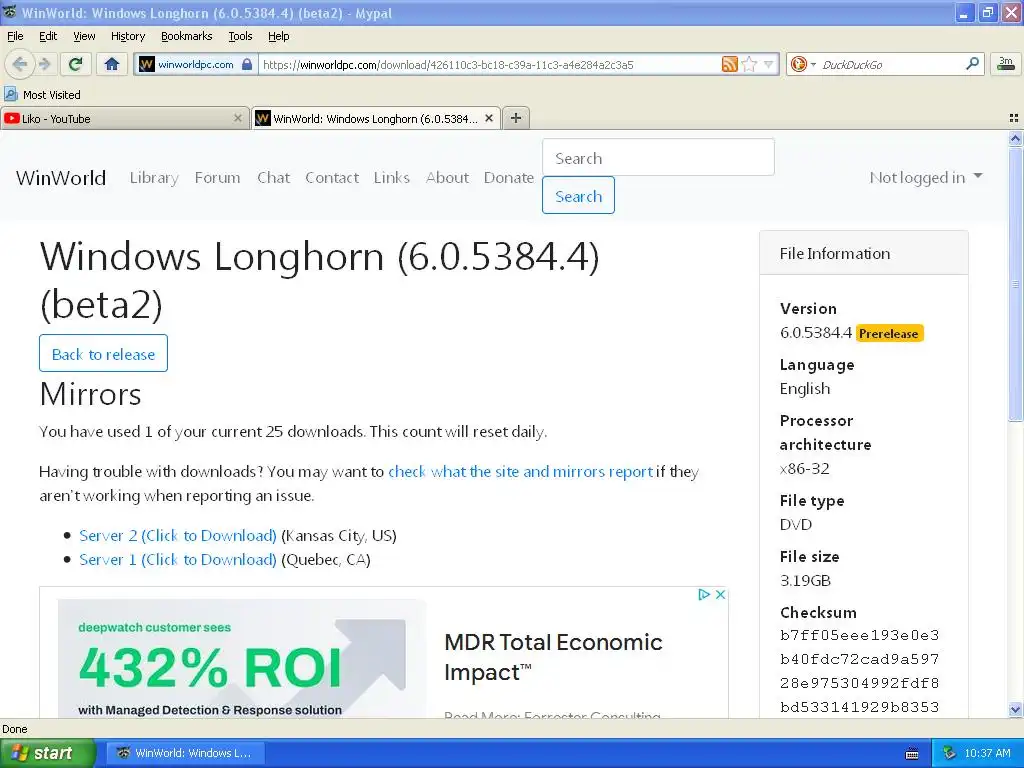The image size is (1024, 768).
Task: Close the Liko - YouTube tab
Action: [x=238, y=118]
